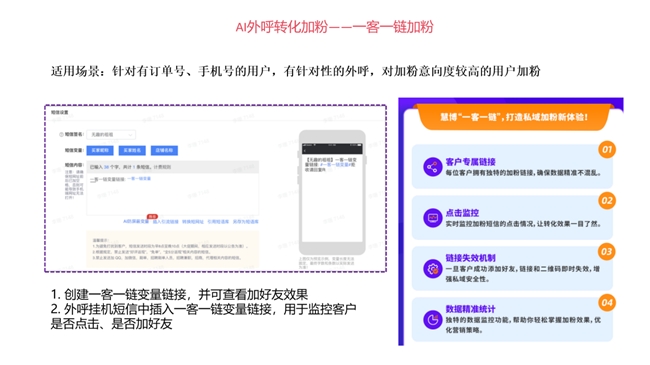Click the 数据精准统计 card title
650x365 pixels.
click(x=471, y=309)
